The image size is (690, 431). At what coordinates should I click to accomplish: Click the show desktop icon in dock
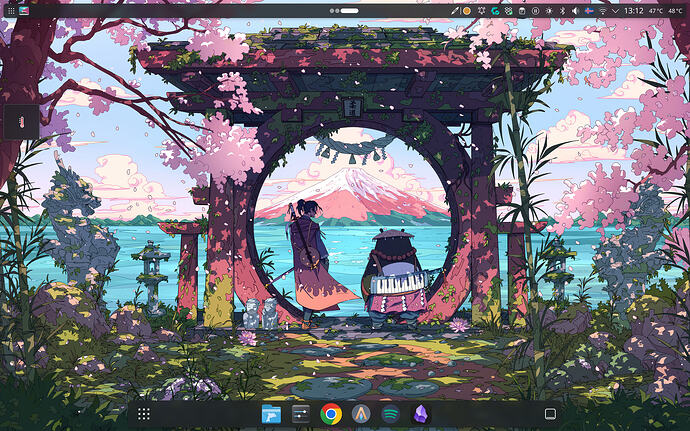[x=550, y=414]
